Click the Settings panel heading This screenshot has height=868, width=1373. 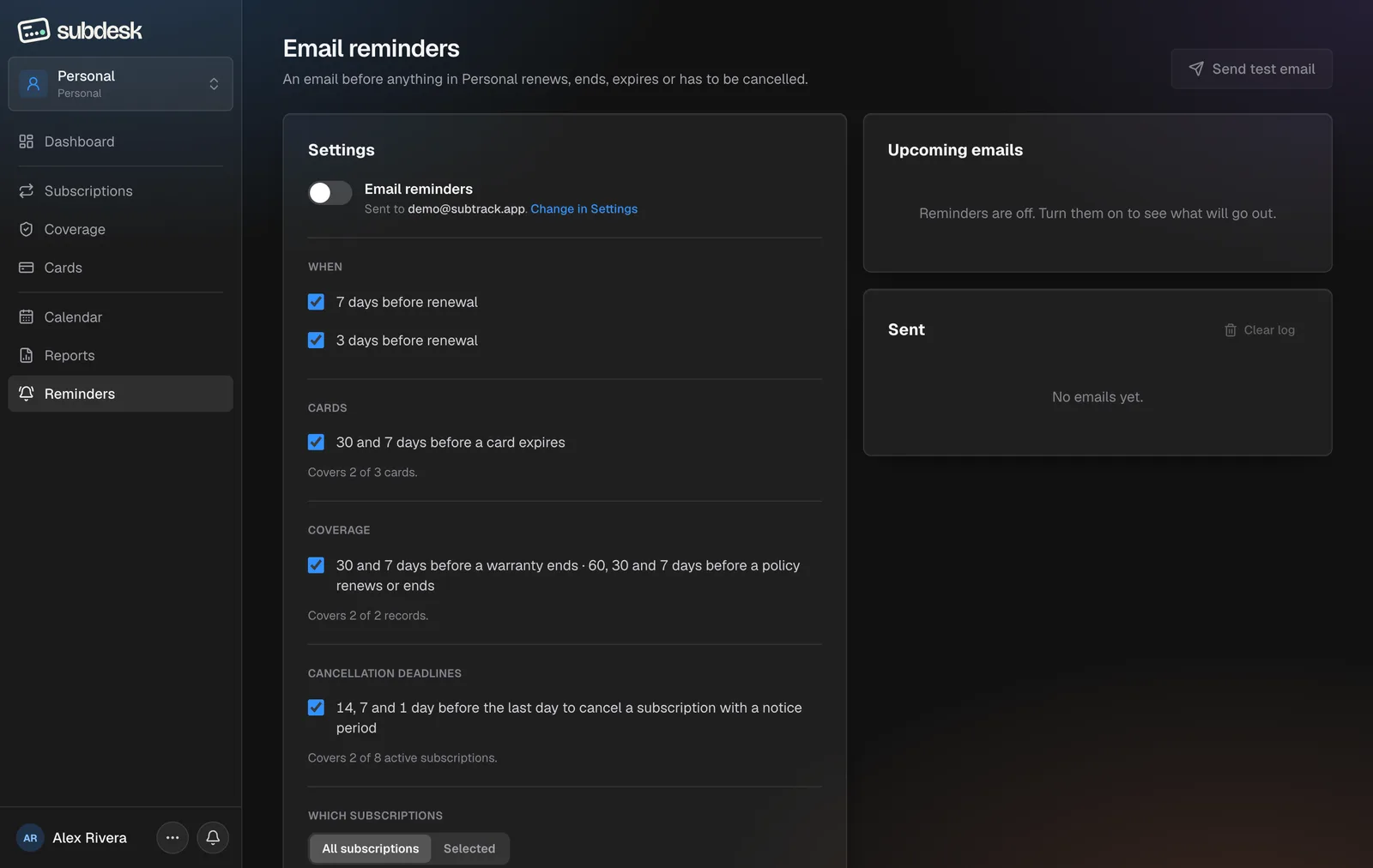[342, 150]
